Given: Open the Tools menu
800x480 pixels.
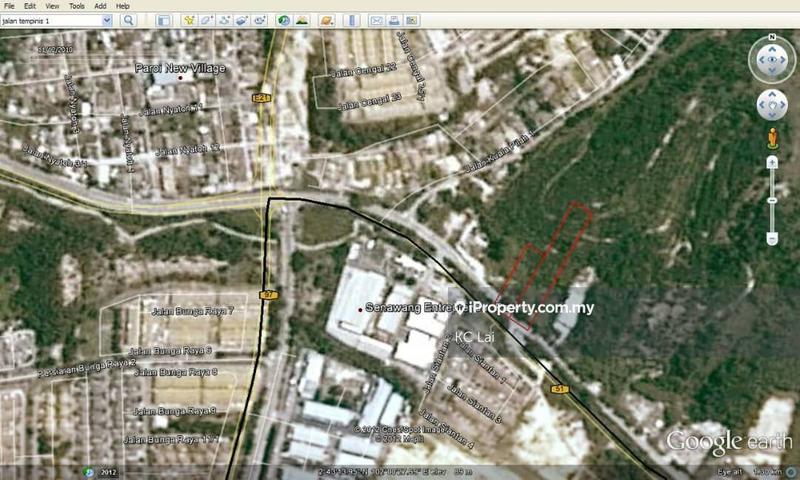Looking at the screenshot, I should pos(76,6).
